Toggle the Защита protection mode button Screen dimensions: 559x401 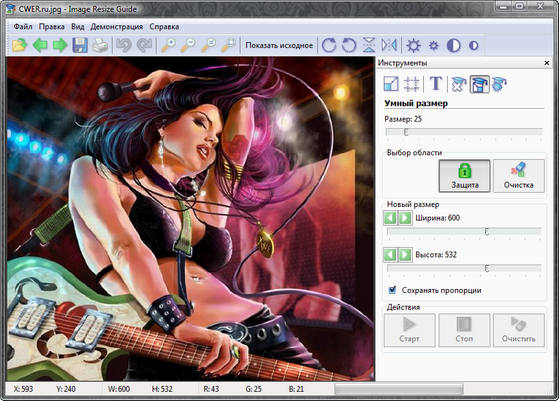465,176
